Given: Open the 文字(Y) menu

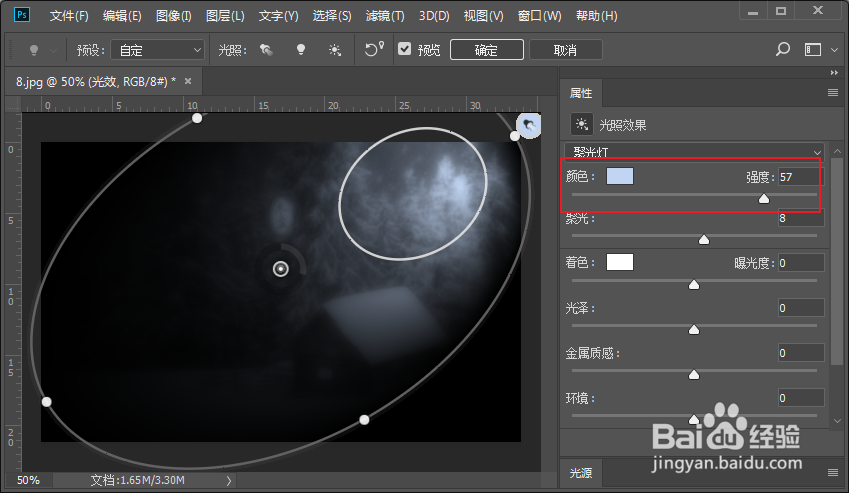Looking at the screenshot, I should pyautogui.click(x=278, y=16).
